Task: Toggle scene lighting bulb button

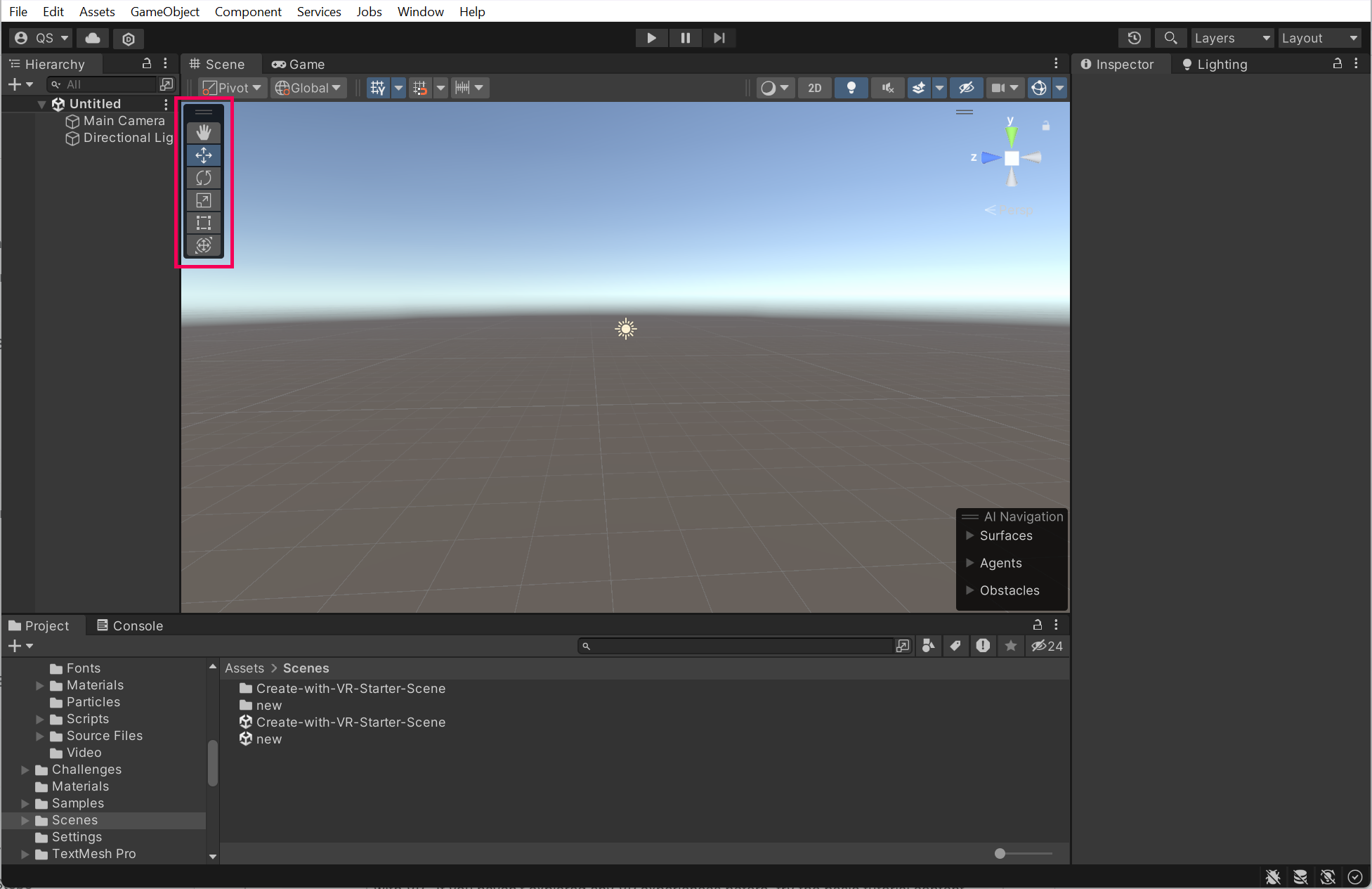Action: click(x=851, y=88)
